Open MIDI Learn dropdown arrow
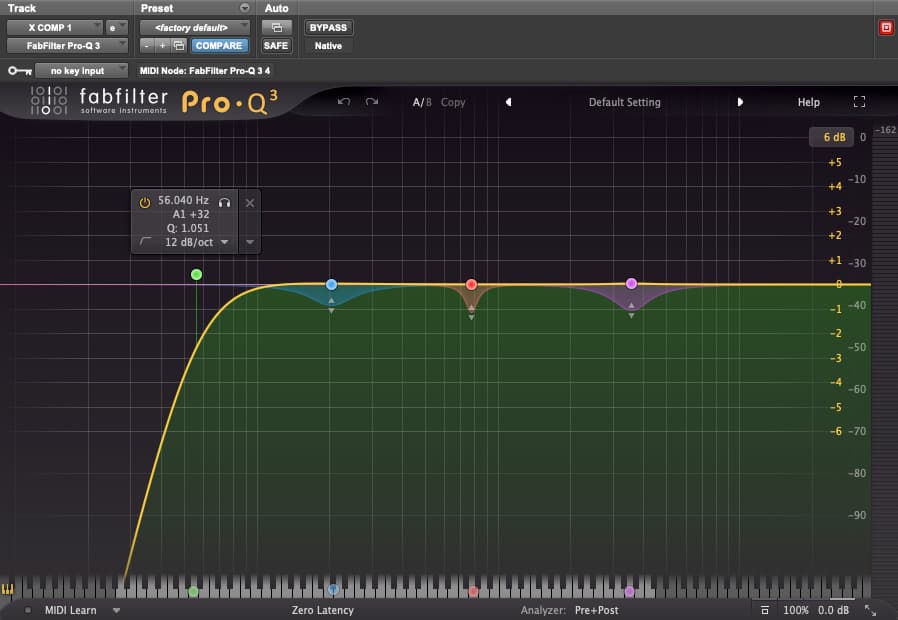The width and height of the screenshot is (898, 620). click(x=116, y=610)
